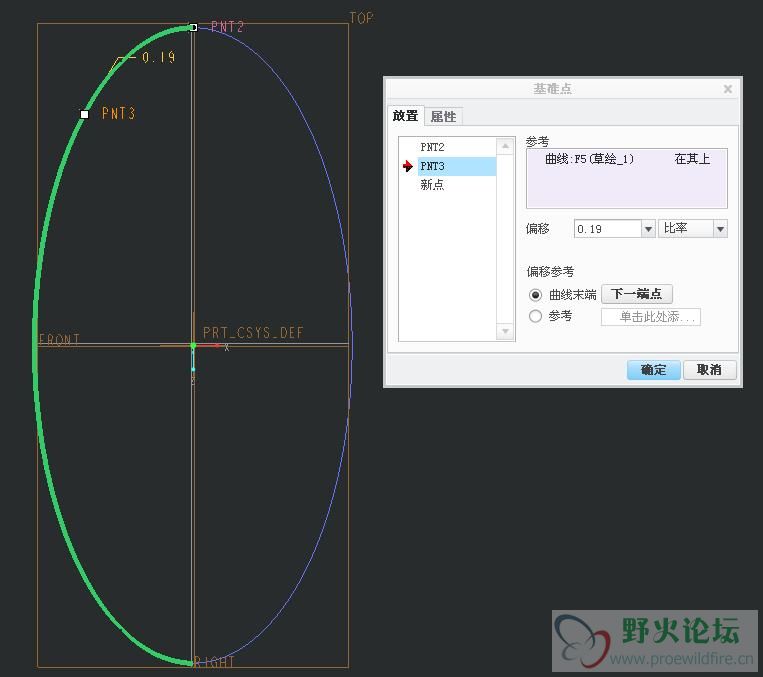Click the PNT3 label in the viewport
Viewport: 763px width, 677px height.
118,113
